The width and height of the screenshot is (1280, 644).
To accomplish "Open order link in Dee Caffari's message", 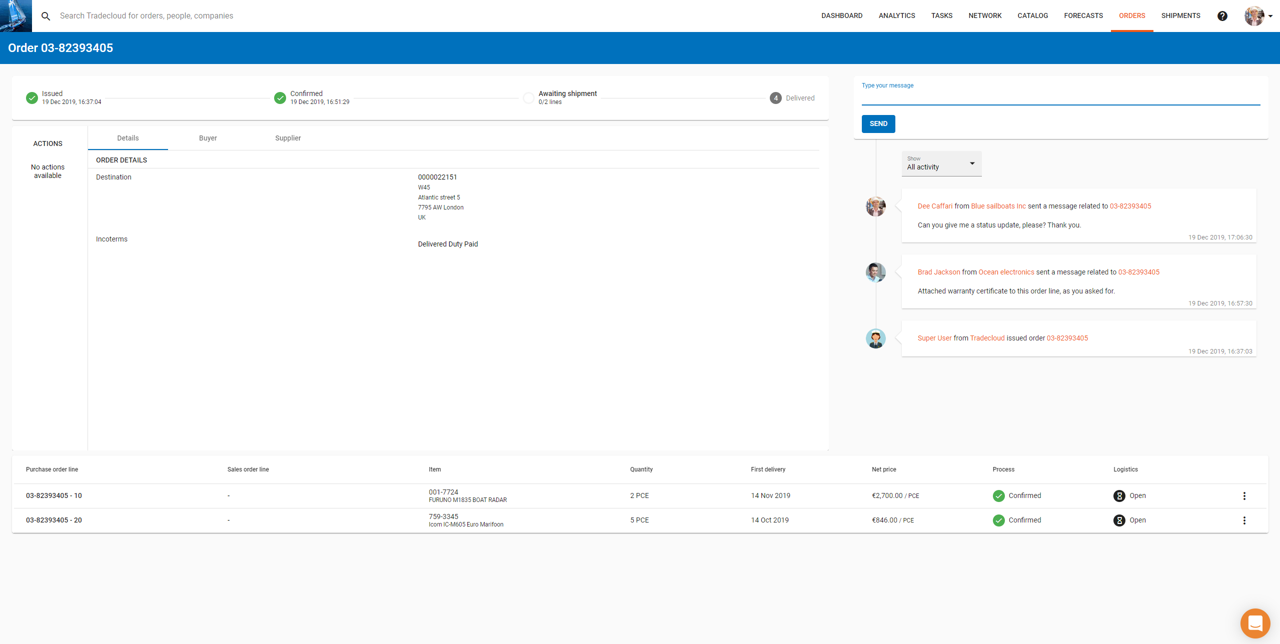I will click(x=1130, y=206).
